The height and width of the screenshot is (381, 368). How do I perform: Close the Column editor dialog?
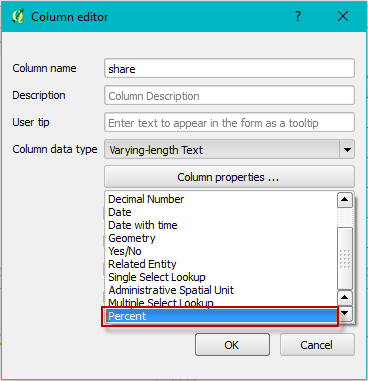tap(343, 16)
